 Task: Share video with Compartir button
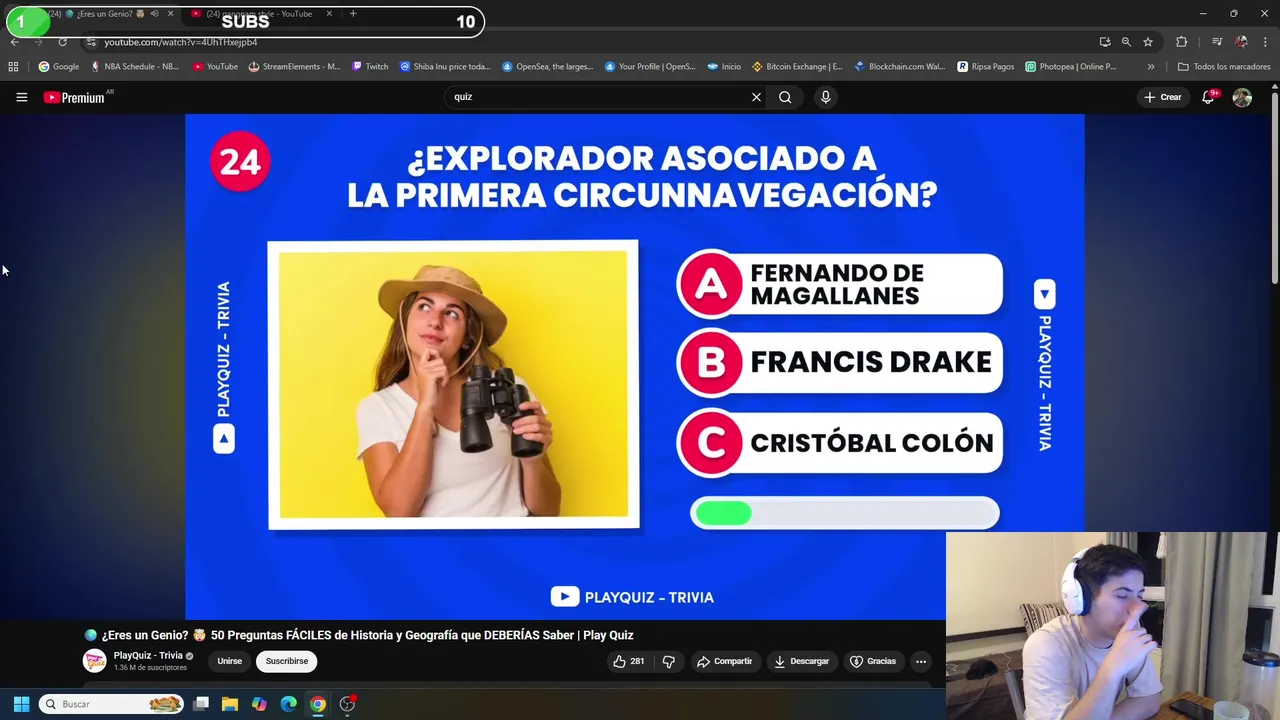724,661
